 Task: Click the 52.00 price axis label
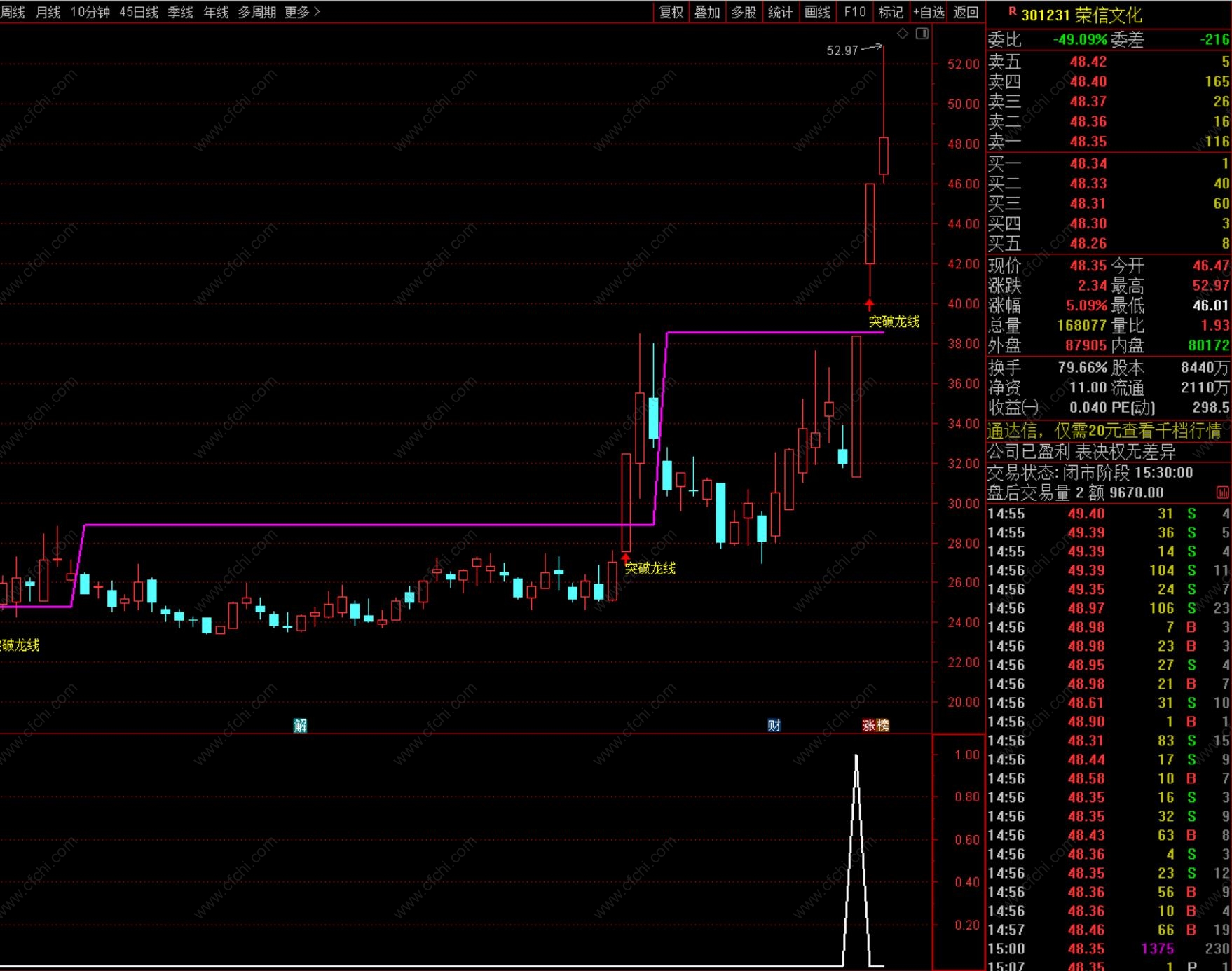[963, 64]
